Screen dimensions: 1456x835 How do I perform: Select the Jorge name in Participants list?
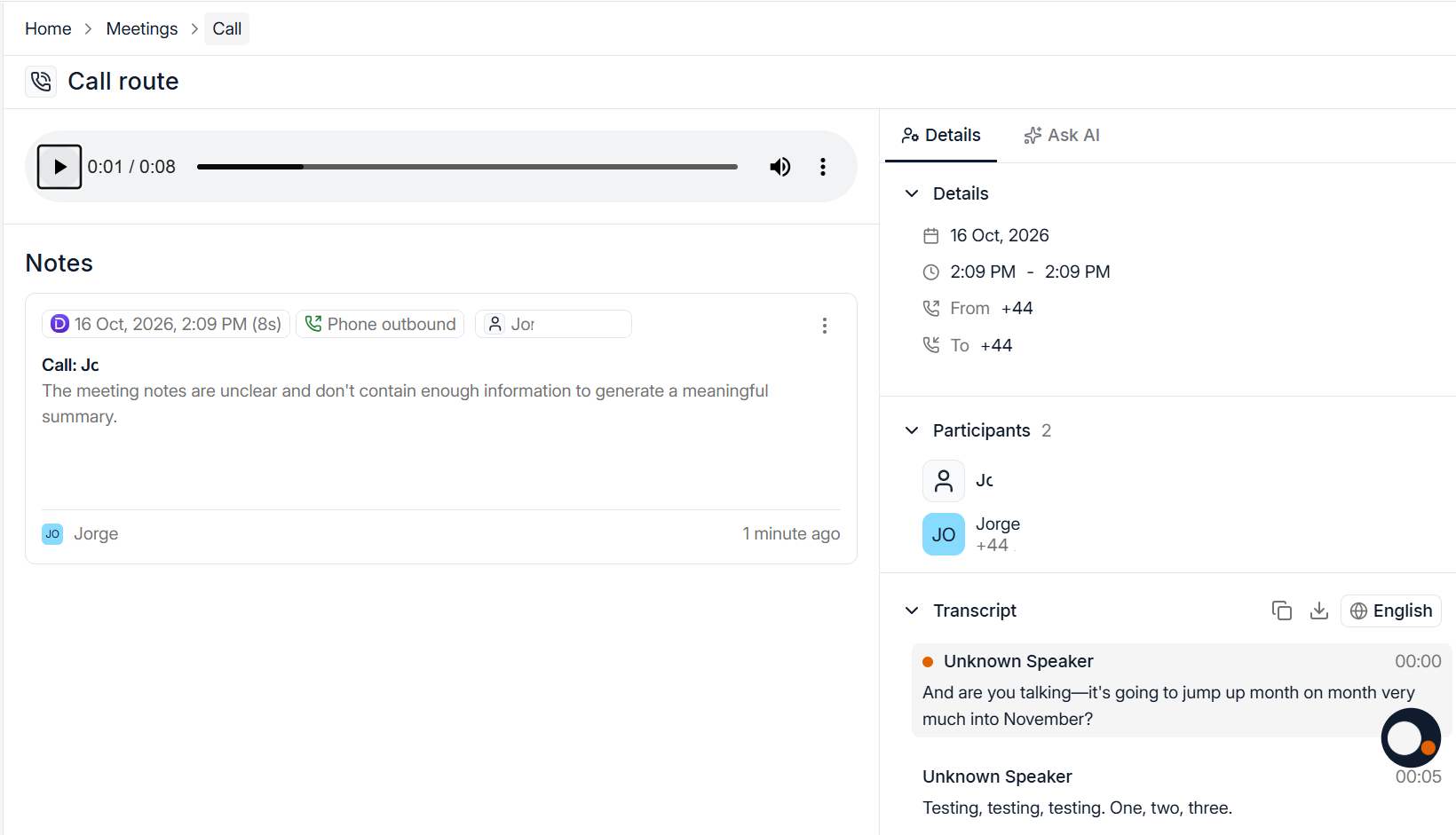click(x=998, y=524)
